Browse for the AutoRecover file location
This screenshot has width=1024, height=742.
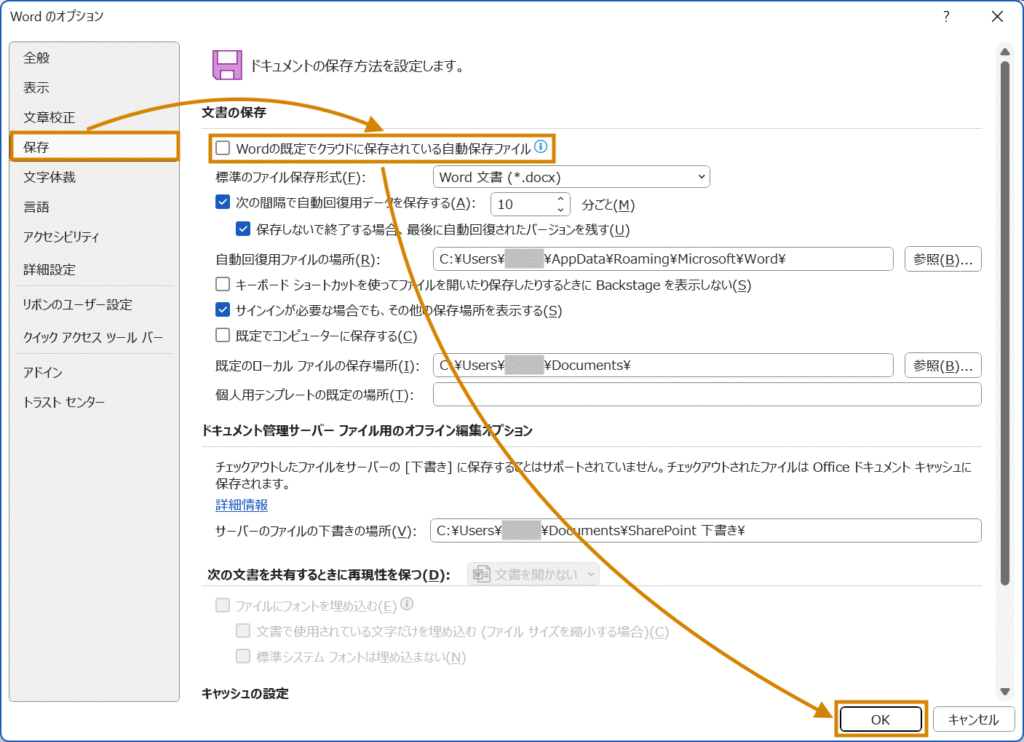[942, 259]
